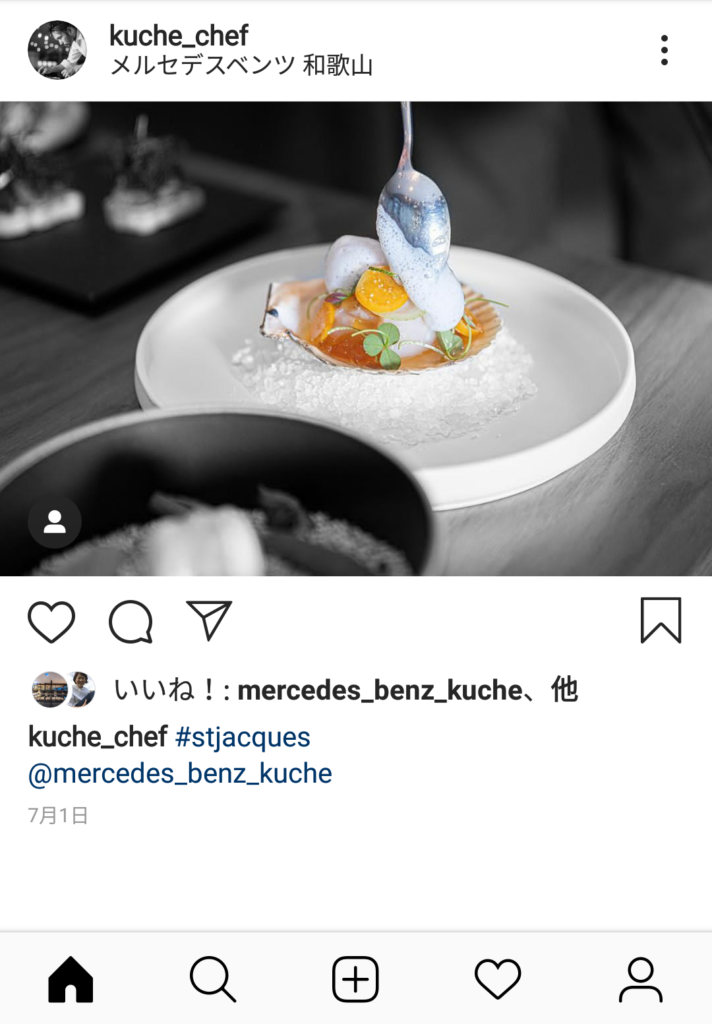The height and width of the screenshot is (1024, 712).
Task: Tap kuche_chef username in post header
Action: pyautogui.click(x=178, y=35)
